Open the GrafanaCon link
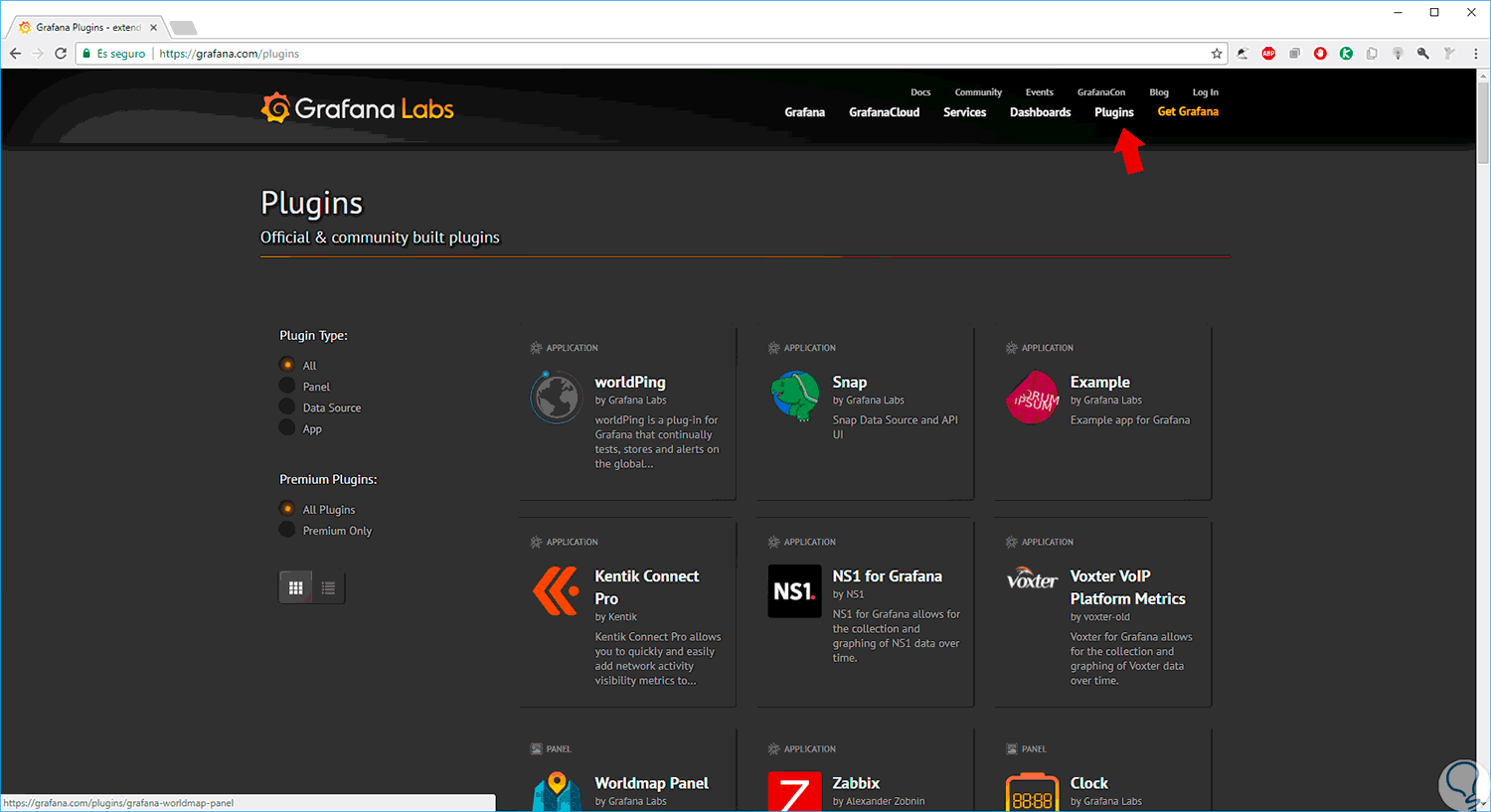This screenshot has height=812, width=1491. tap(1101, 92)
